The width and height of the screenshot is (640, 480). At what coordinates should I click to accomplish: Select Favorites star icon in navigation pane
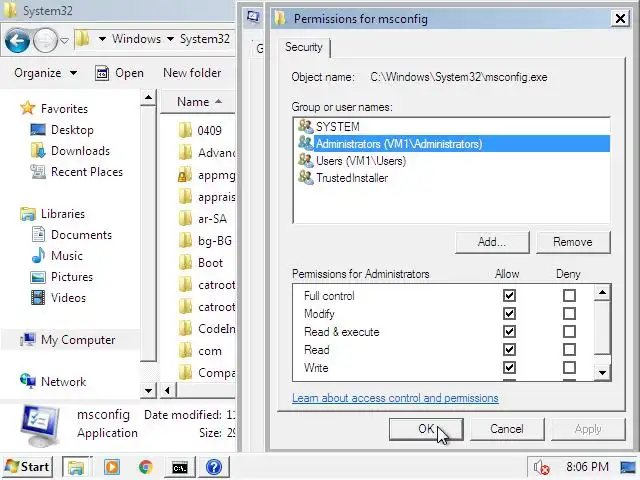pos(28,108)
